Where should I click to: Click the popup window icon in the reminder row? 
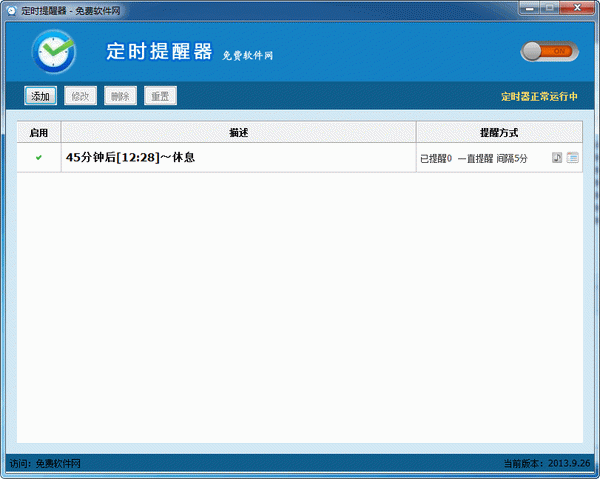(x=573, y=158)
